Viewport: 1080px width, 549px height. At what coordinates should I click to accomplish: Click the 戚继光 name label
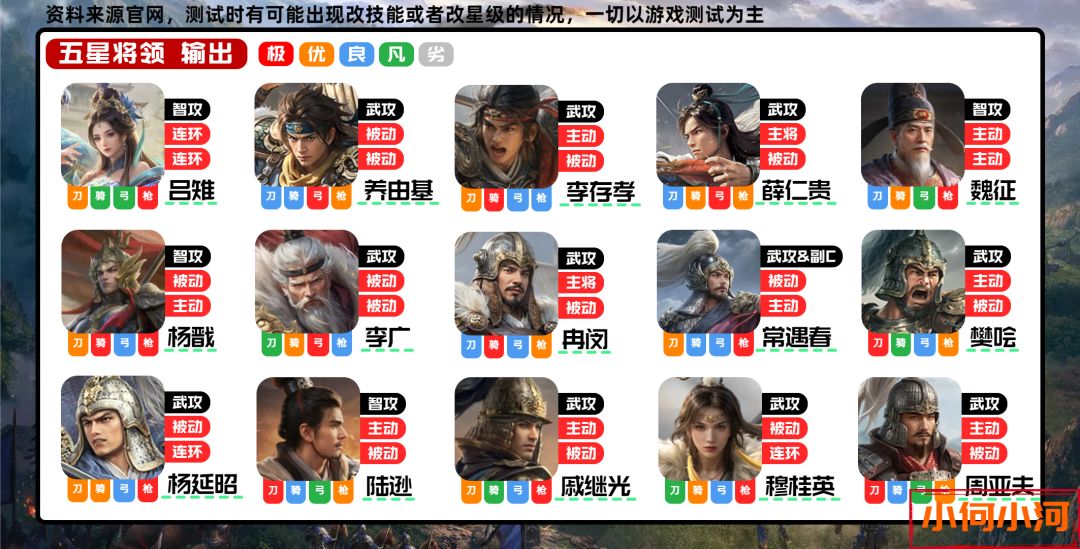coord(596,486)
